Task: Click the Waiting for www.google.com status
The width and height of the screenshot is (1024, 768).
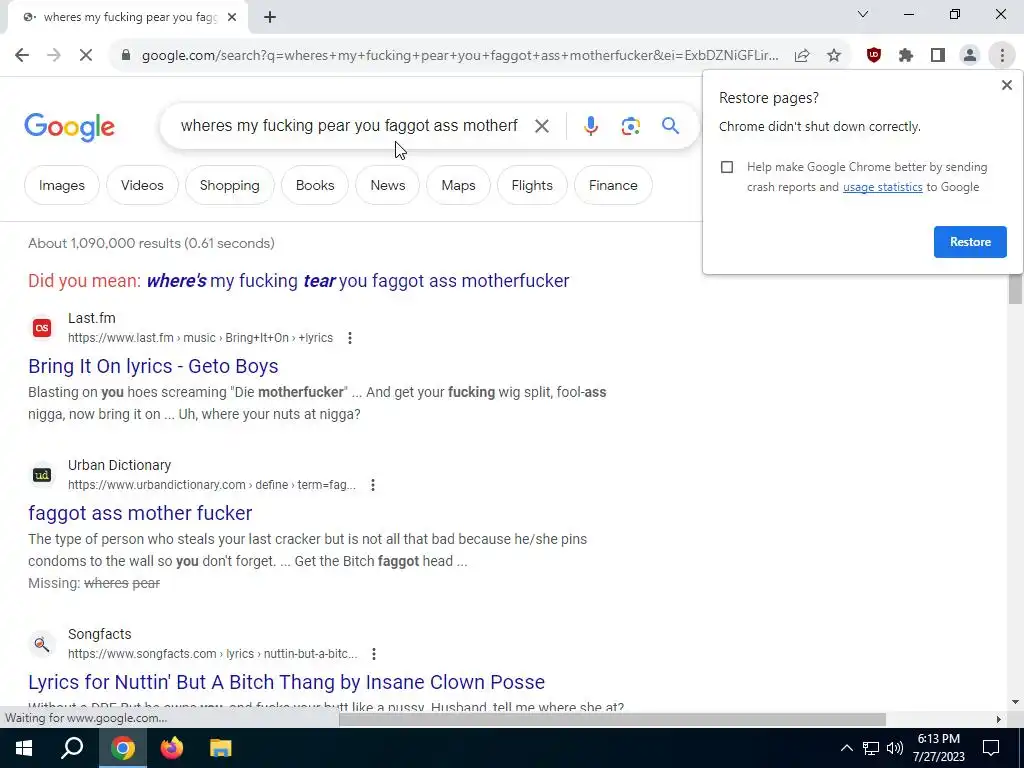Action: click(x=86, y=718)
